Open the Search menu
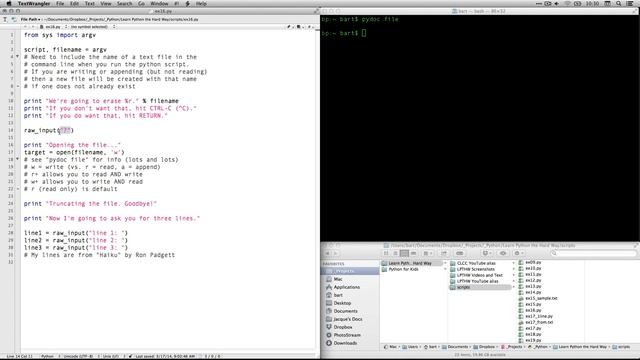The width and height of the screenshot is (640, 360). tap(124, 3)
